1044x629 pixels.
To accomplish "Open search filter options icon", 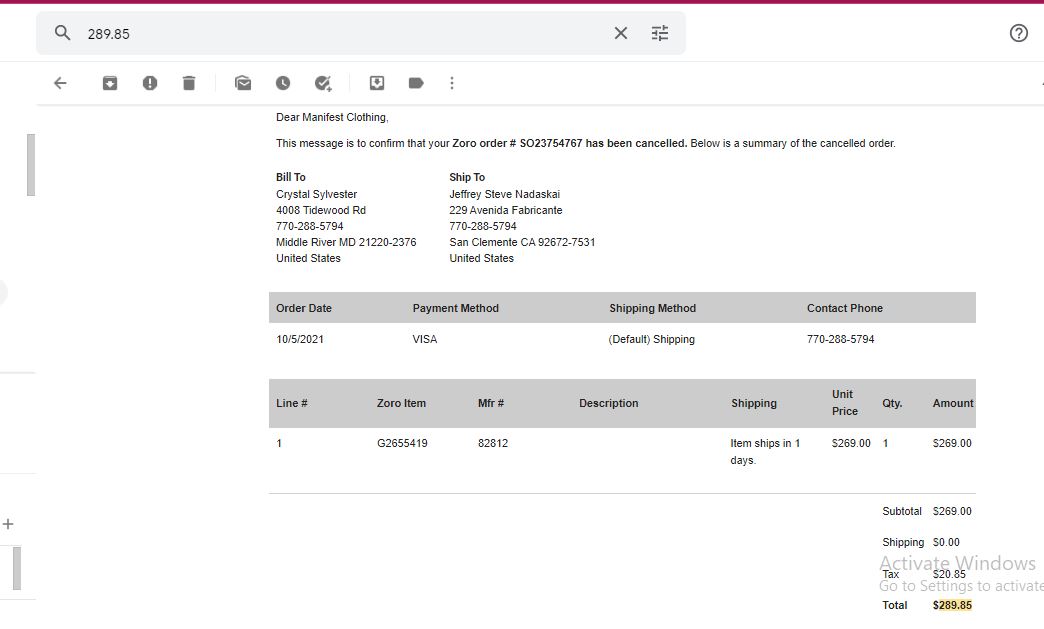I will 660,33.
